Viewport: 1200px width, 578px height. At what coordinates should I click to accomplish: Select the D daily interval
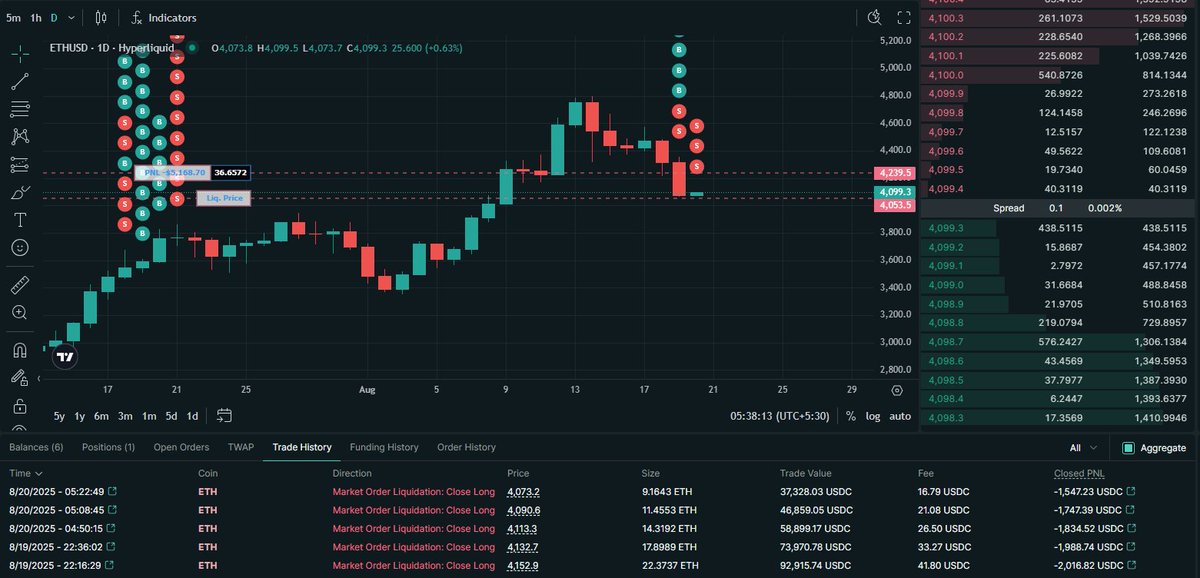pos(54,18)
